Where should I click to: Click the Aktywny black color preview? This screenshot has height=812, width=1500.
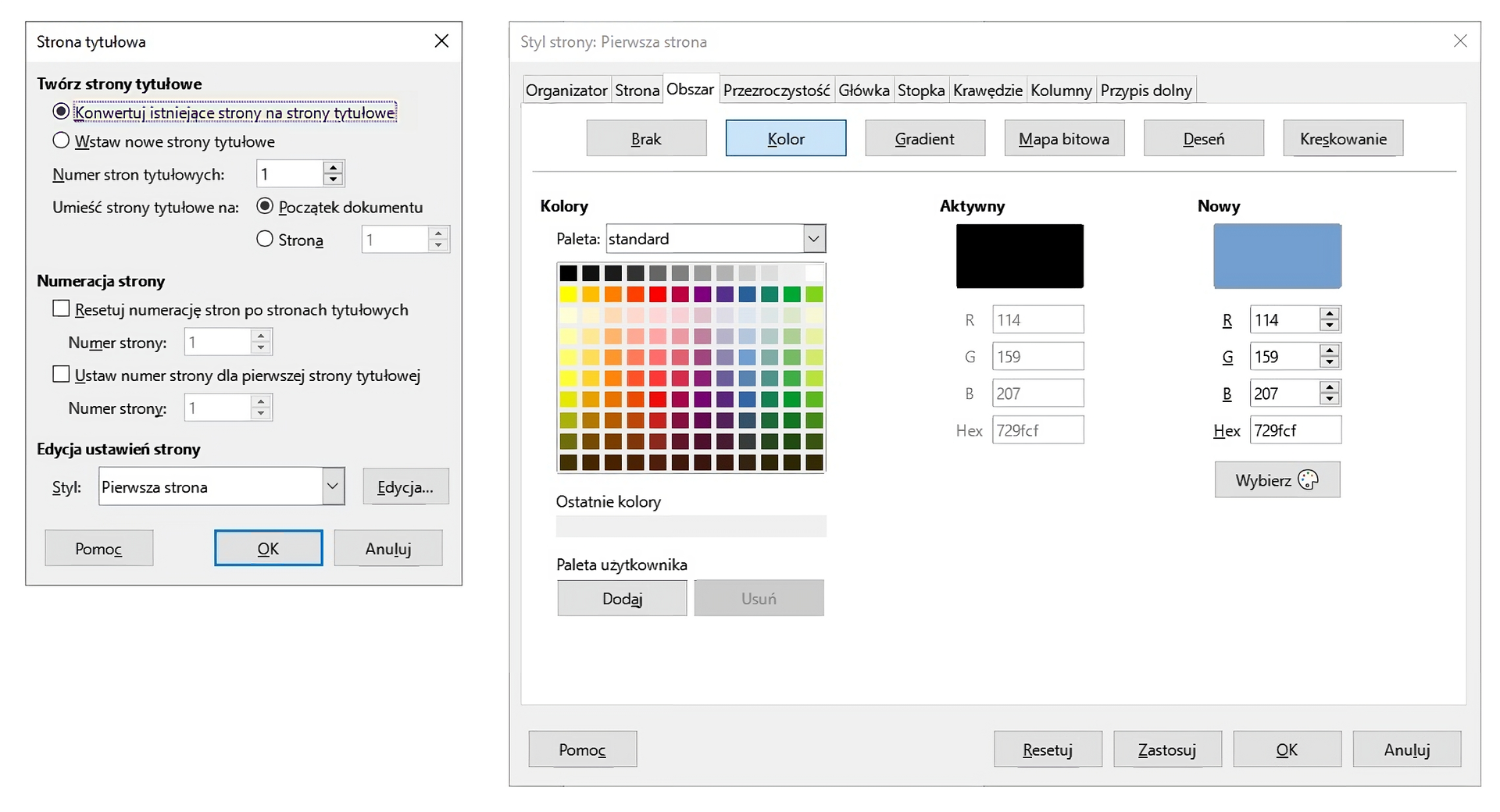click(x=1020, y=256)
